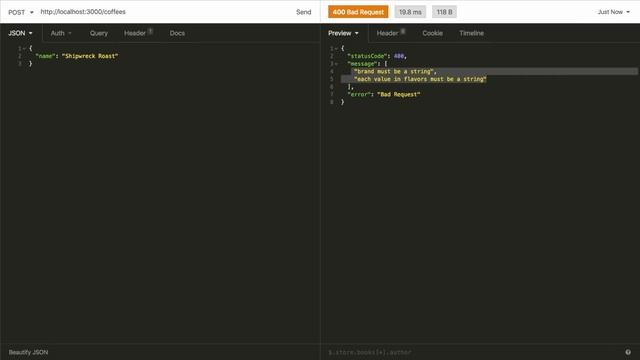Image resolution: width=640 pixels, height=360 pixels.
Task: Open the Auth tab dropdown
Action: click(x=61, y=33)
